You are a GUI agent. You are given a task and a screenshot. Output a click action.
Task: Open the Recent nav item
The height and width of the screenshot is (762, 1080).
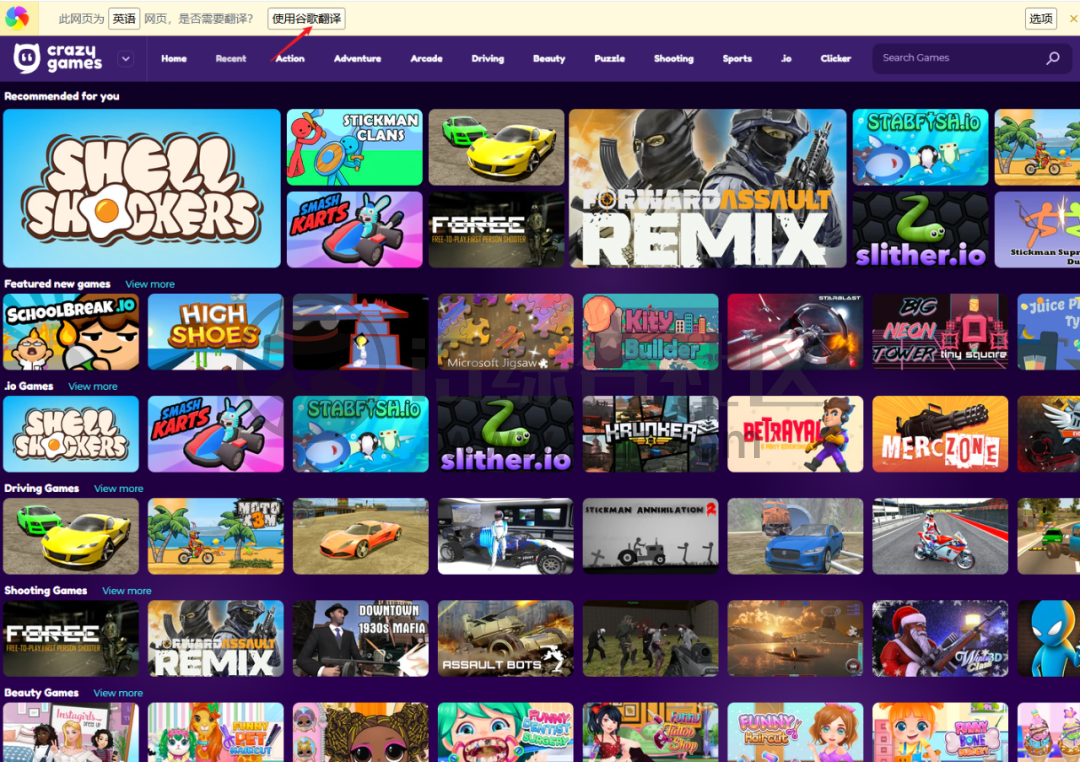pos(231,59)
